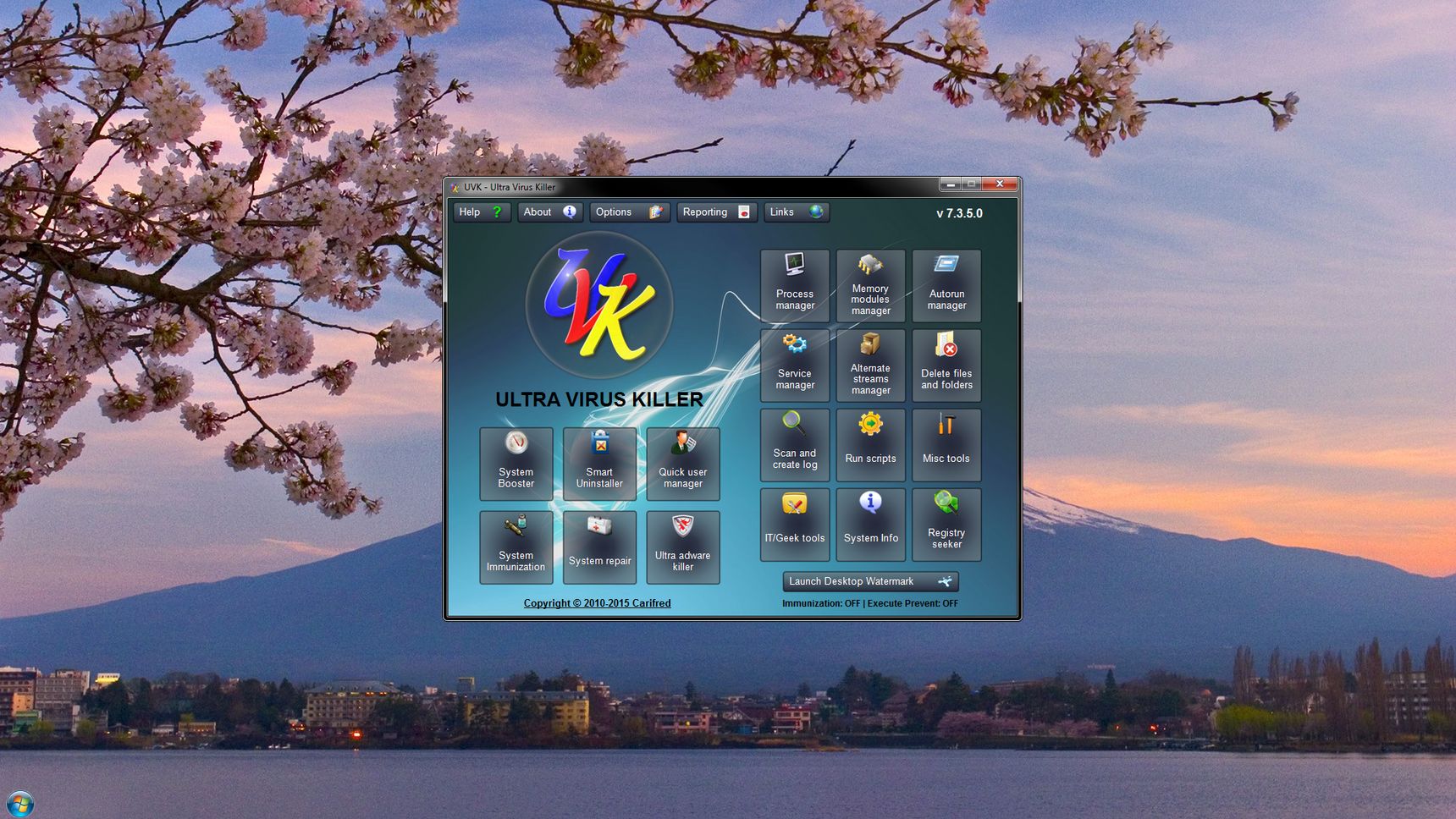Screen dimensions: 1456x819
Task: Minimize the UVK window
Action: (x=951, y=184)
